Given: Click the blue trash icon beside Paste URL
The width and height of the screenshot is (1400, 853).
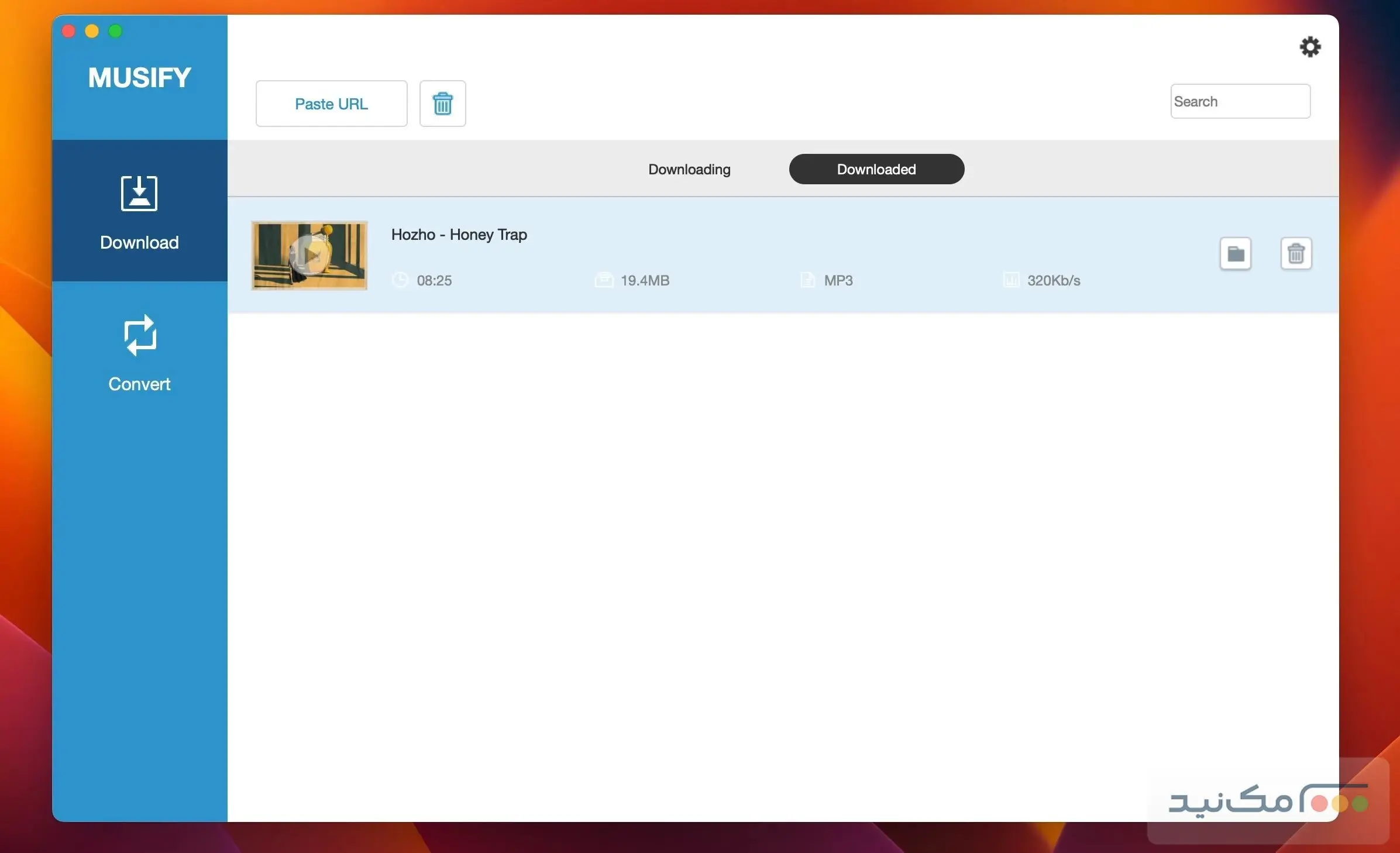Looking at the screenshot, I should [x=442, y=104].
